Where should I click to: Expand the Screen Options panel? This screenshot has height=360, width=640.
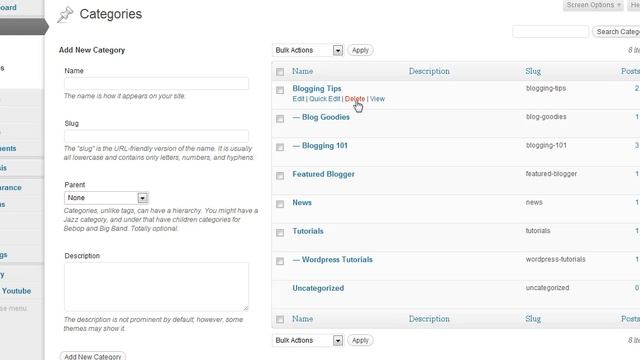point(593,5)
